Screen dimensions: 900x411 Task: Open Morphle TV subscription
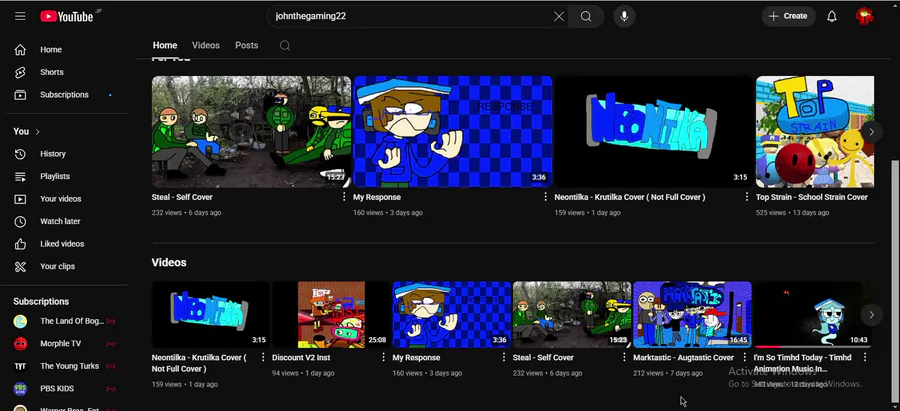tap(64, 344)
